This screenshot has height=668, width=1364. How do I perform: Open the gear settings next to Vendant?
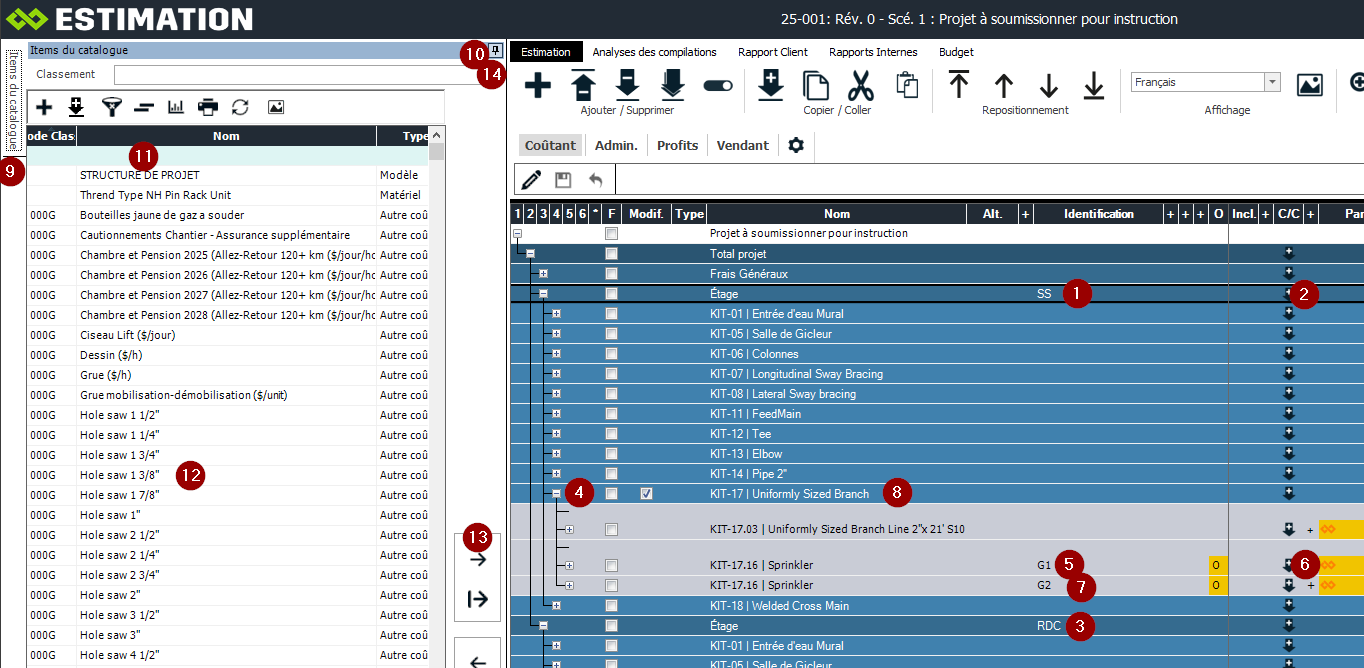click(x=796, y=145)
